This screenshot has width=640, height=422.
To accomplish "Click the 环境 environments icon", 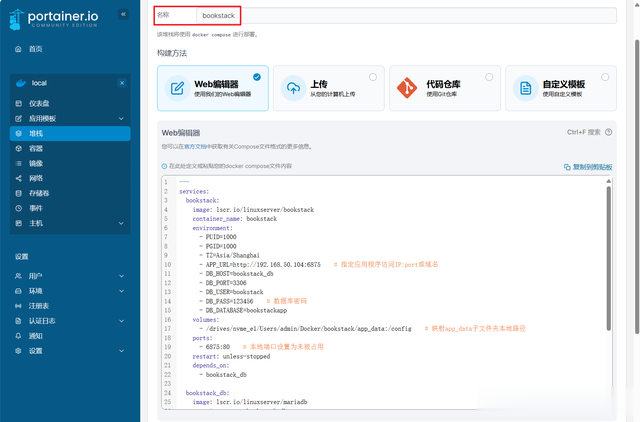I will tap(18, 291).
